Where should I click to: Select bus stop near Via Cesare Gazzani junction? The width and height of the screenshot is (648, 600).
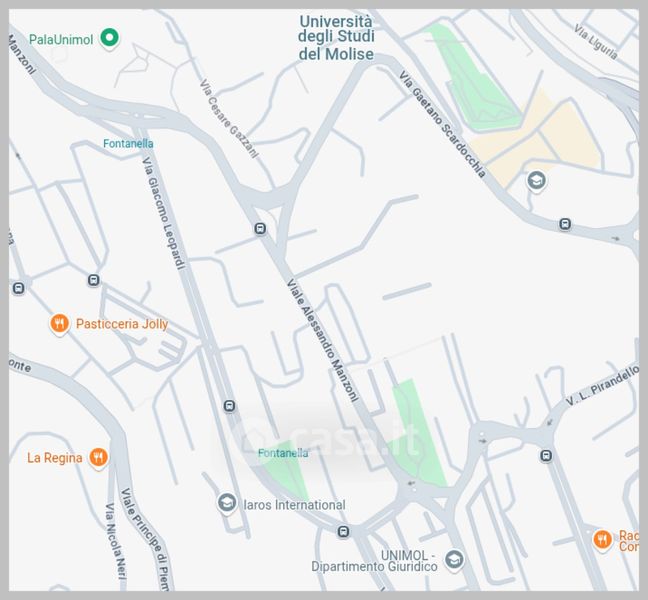pos(260,229)
